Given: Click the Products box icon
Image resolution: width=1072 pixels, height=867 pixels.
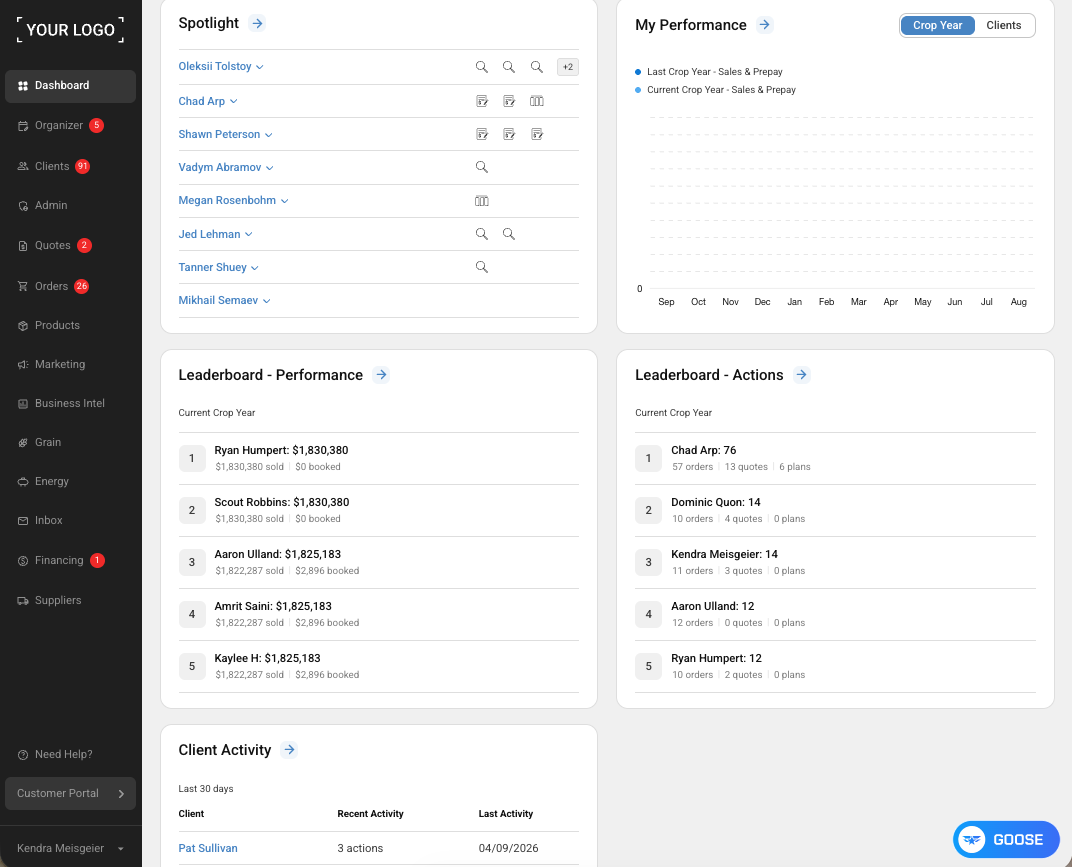Looking at the screenshot, I should (23, 325).
